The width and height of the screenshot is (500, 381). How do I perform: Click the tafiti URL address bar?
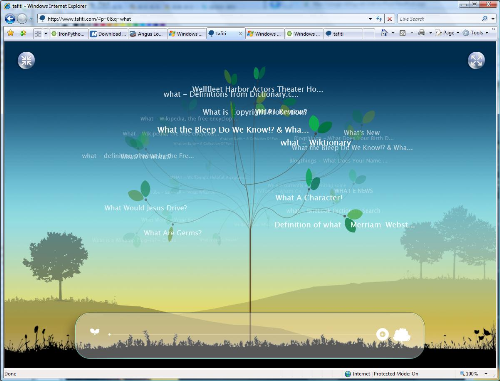[x=203, y=19]
